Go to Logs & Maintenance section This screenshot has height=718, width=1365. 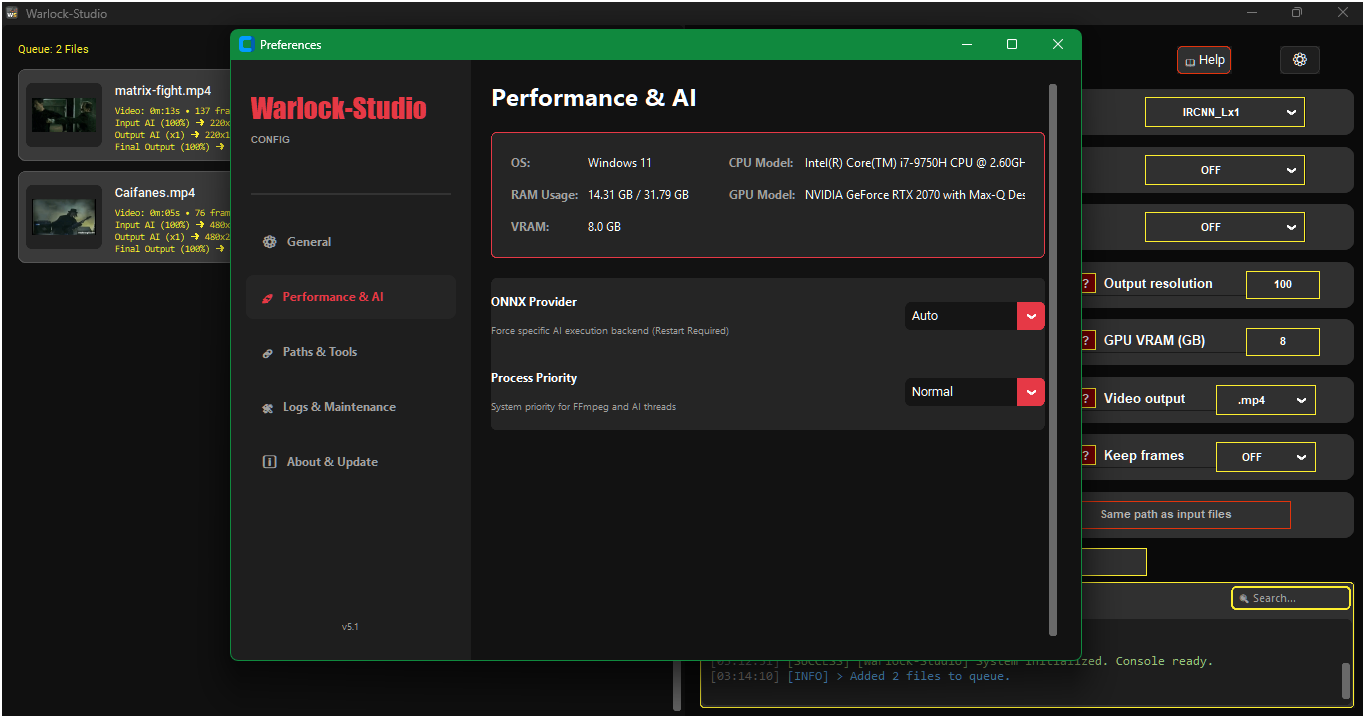click(x=350, y=407)
